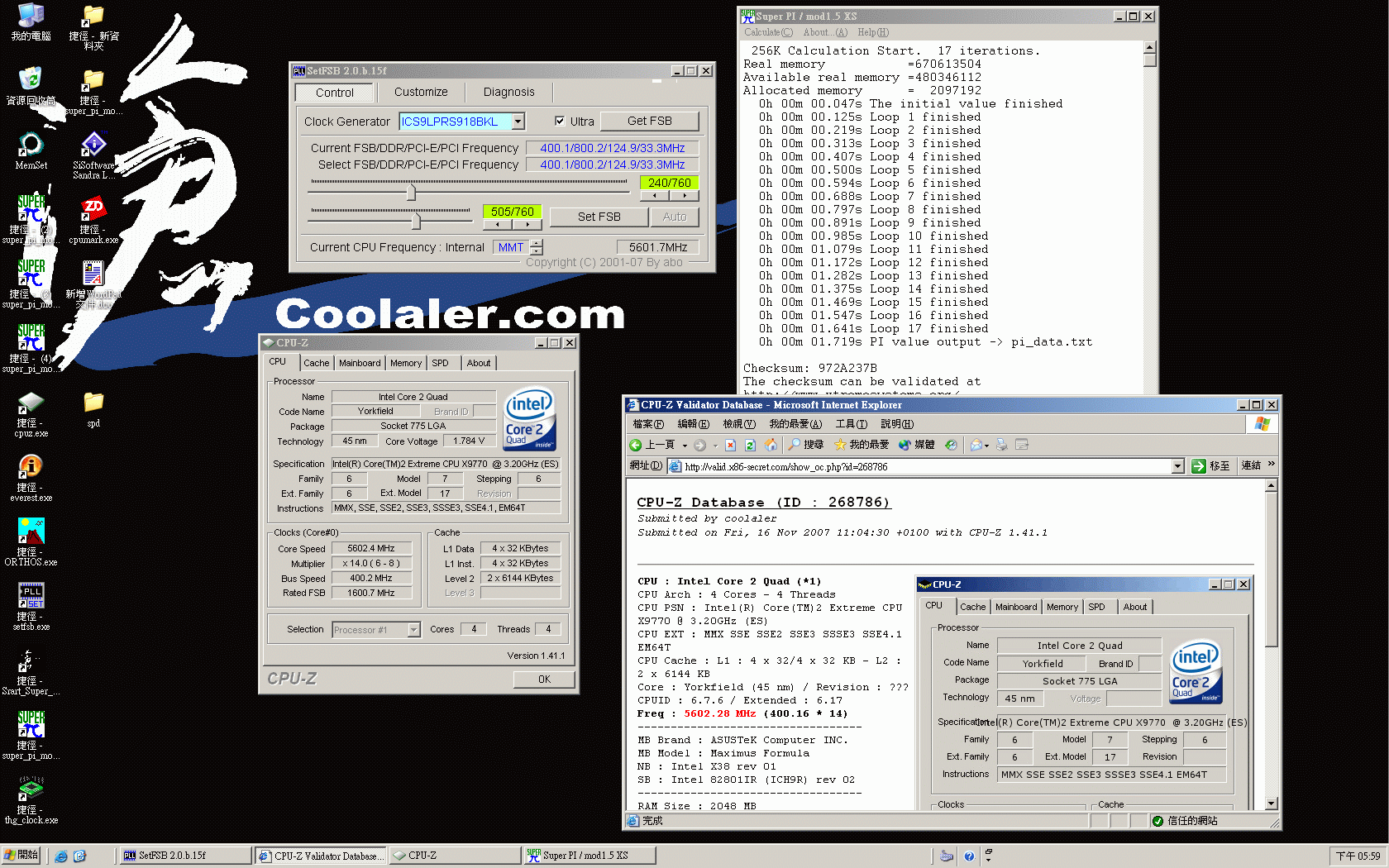Open the File menu in Internet Explorer
The width and height of the screenshot is (1389, 868).
(648, 424)
